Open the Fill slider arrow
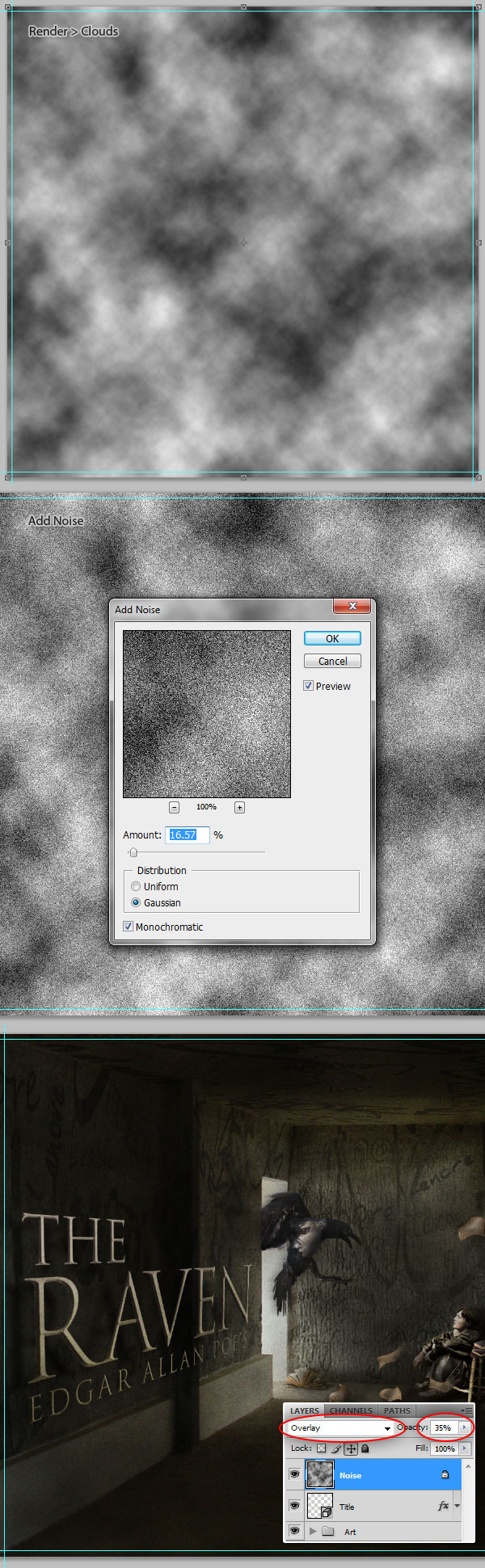 pyautogui.click(x=464, y=1448)
